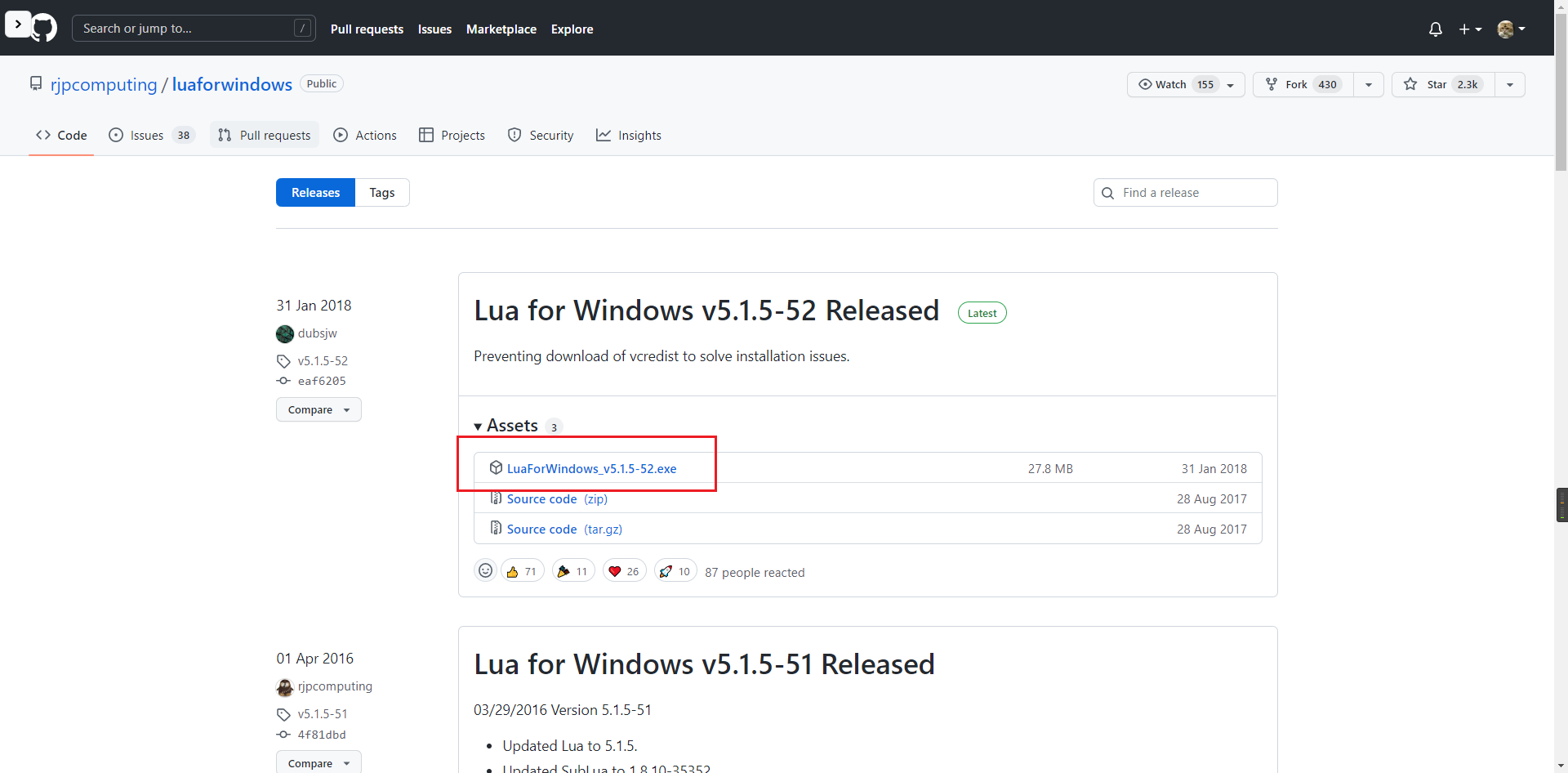
Task: Download Source code (tar.gz)
Action: [564, 529]
